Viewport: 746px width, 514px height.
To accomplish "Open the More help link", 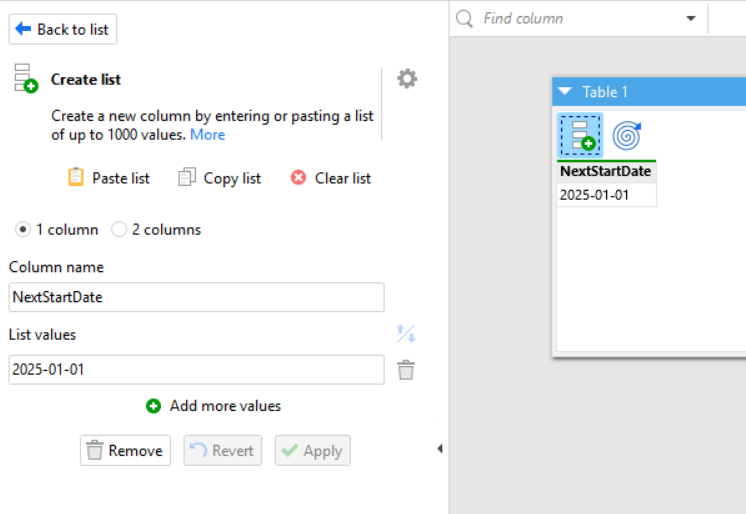I will coord(207,135).
